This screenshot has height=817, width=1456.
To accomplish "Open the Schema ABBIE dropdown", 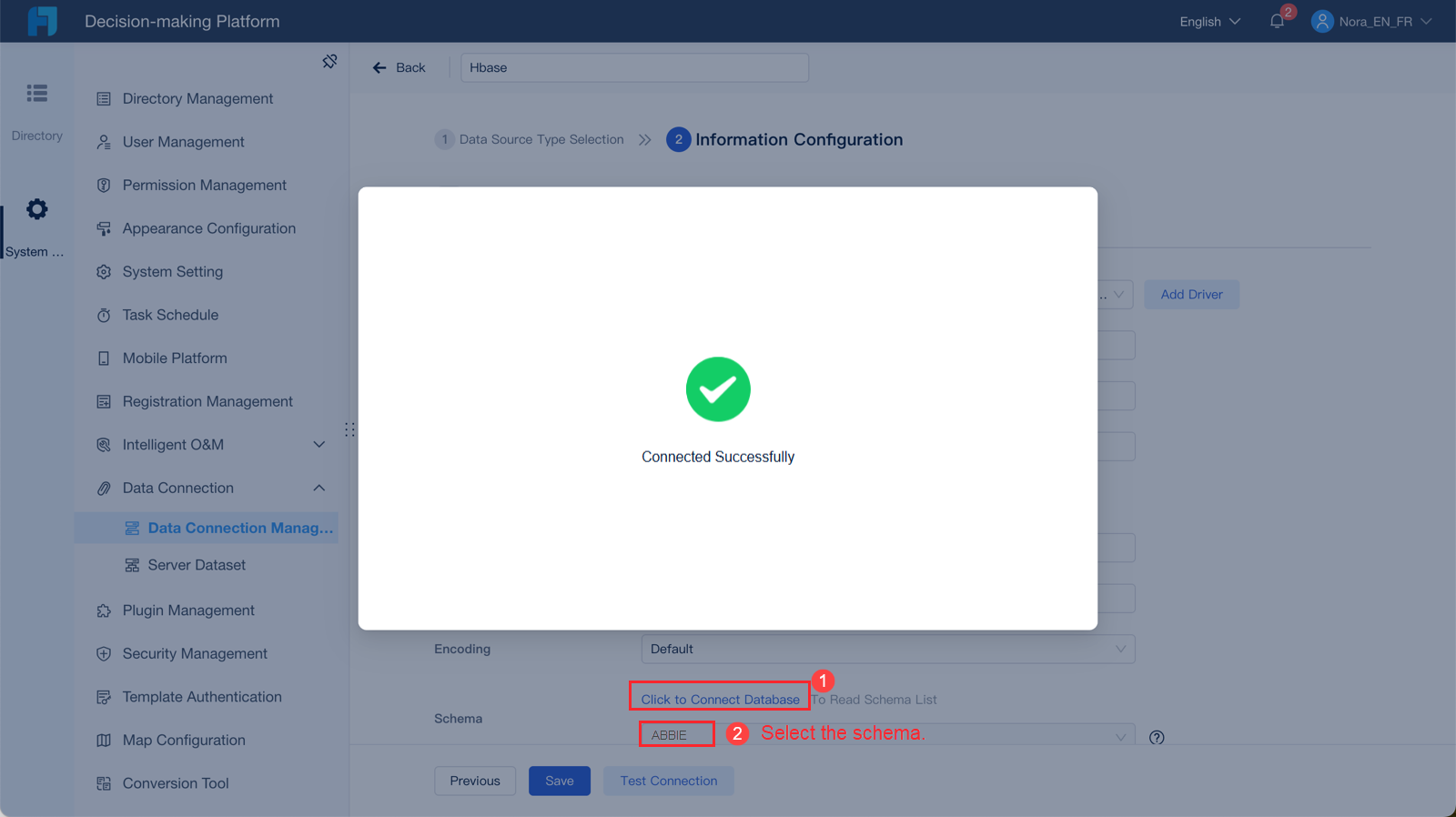I will [x=888, y=734].
